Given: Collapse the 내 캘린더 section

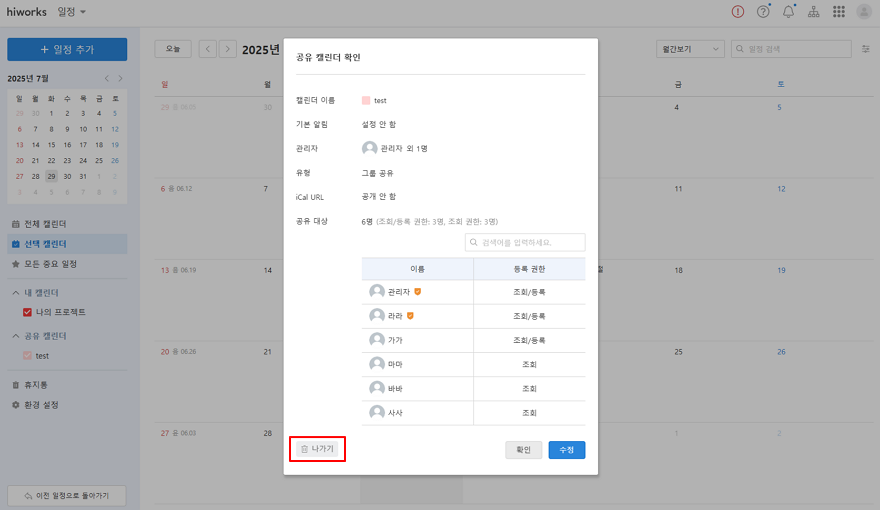Looking at the screenshot, I should coord(15,292).
